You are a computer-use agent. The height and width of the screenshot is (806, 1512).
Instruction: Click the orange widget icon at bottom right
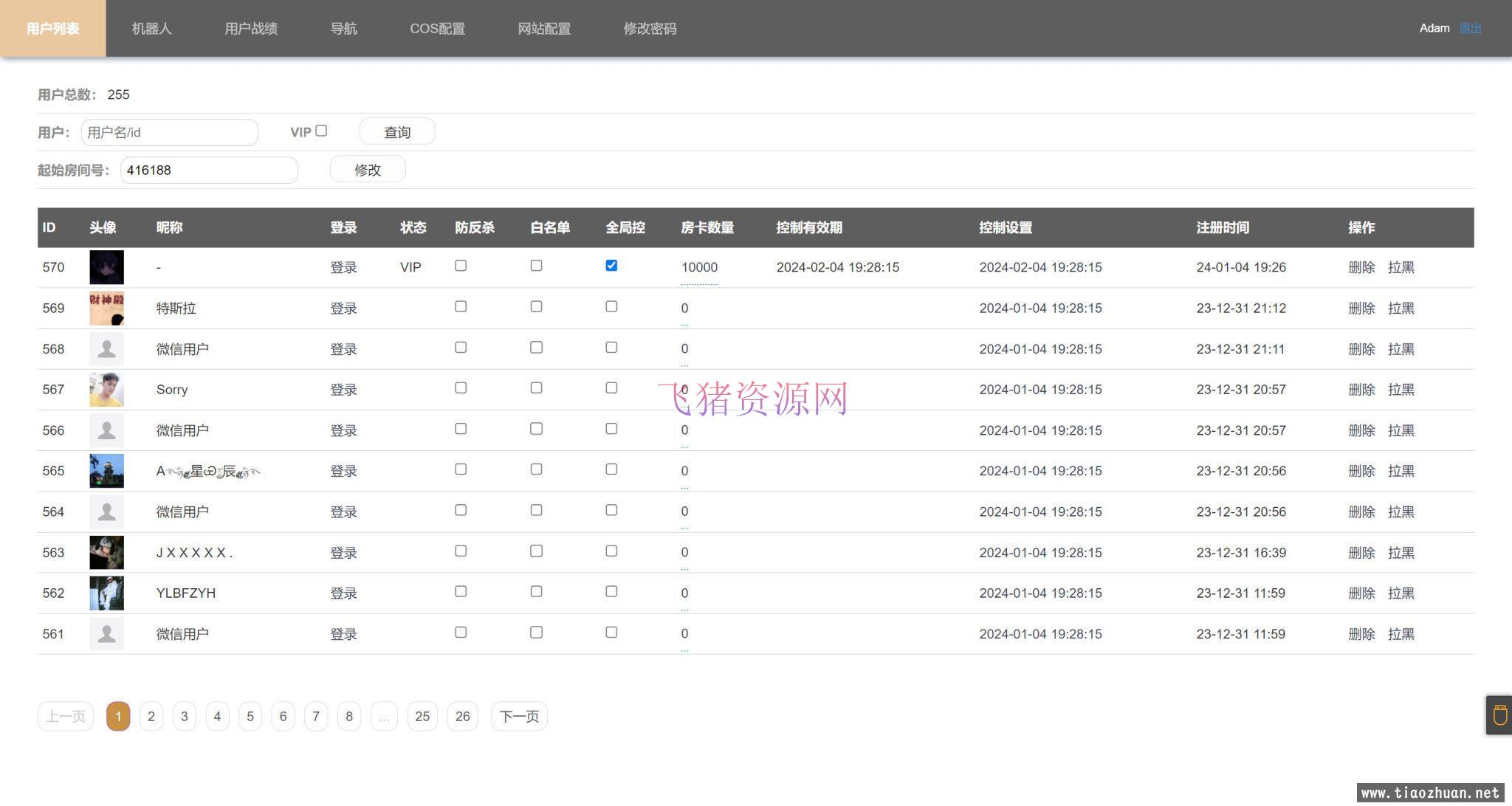click(x=1497, y=715)
